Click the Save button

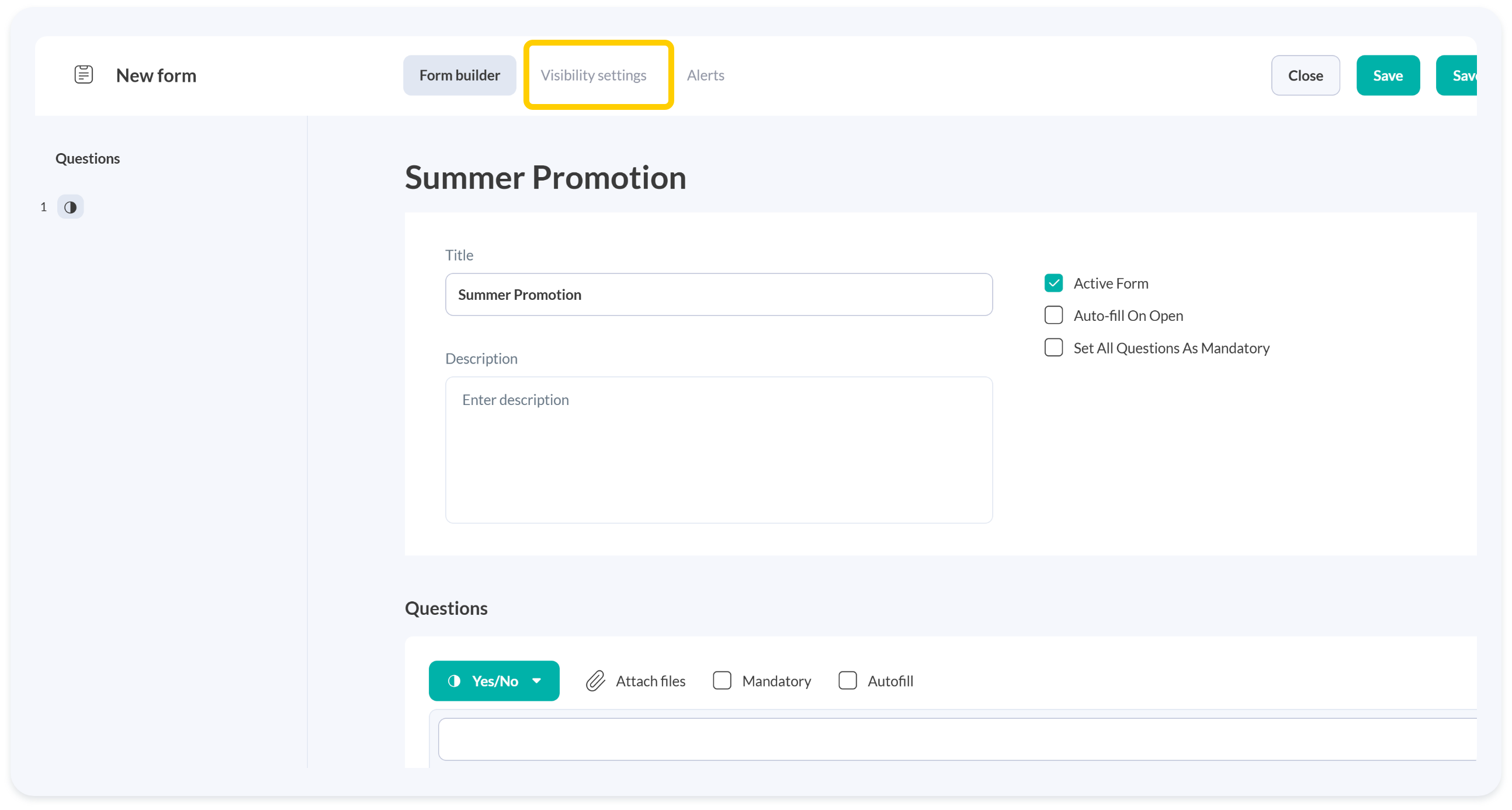point(1387,75)
